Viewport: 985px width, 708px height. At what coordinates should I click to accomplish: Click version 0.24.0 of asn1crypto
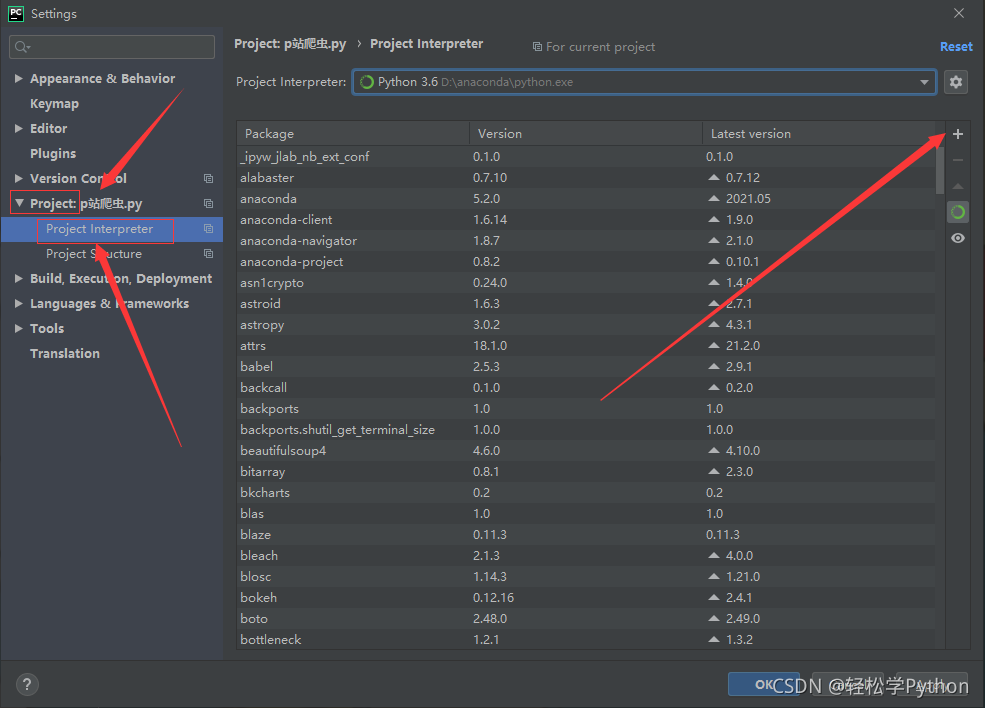pos(490,283)
